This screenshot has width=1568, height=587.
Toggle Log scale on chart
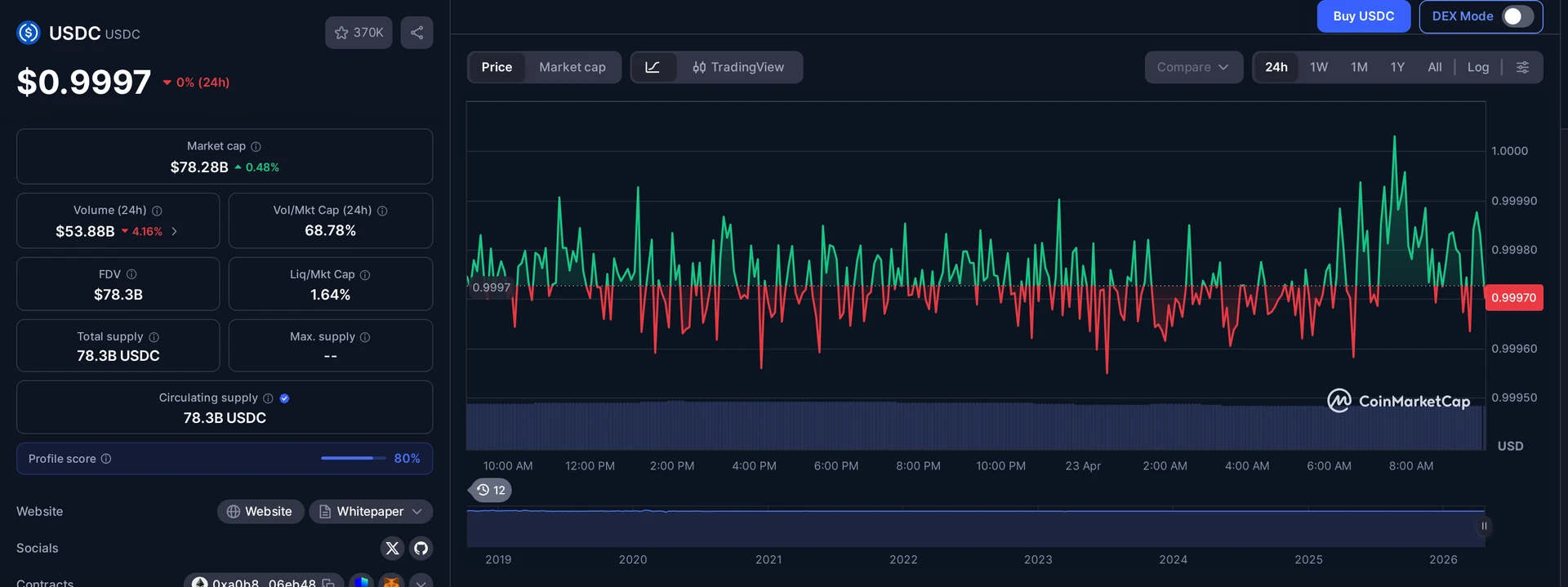(1478, 67)
